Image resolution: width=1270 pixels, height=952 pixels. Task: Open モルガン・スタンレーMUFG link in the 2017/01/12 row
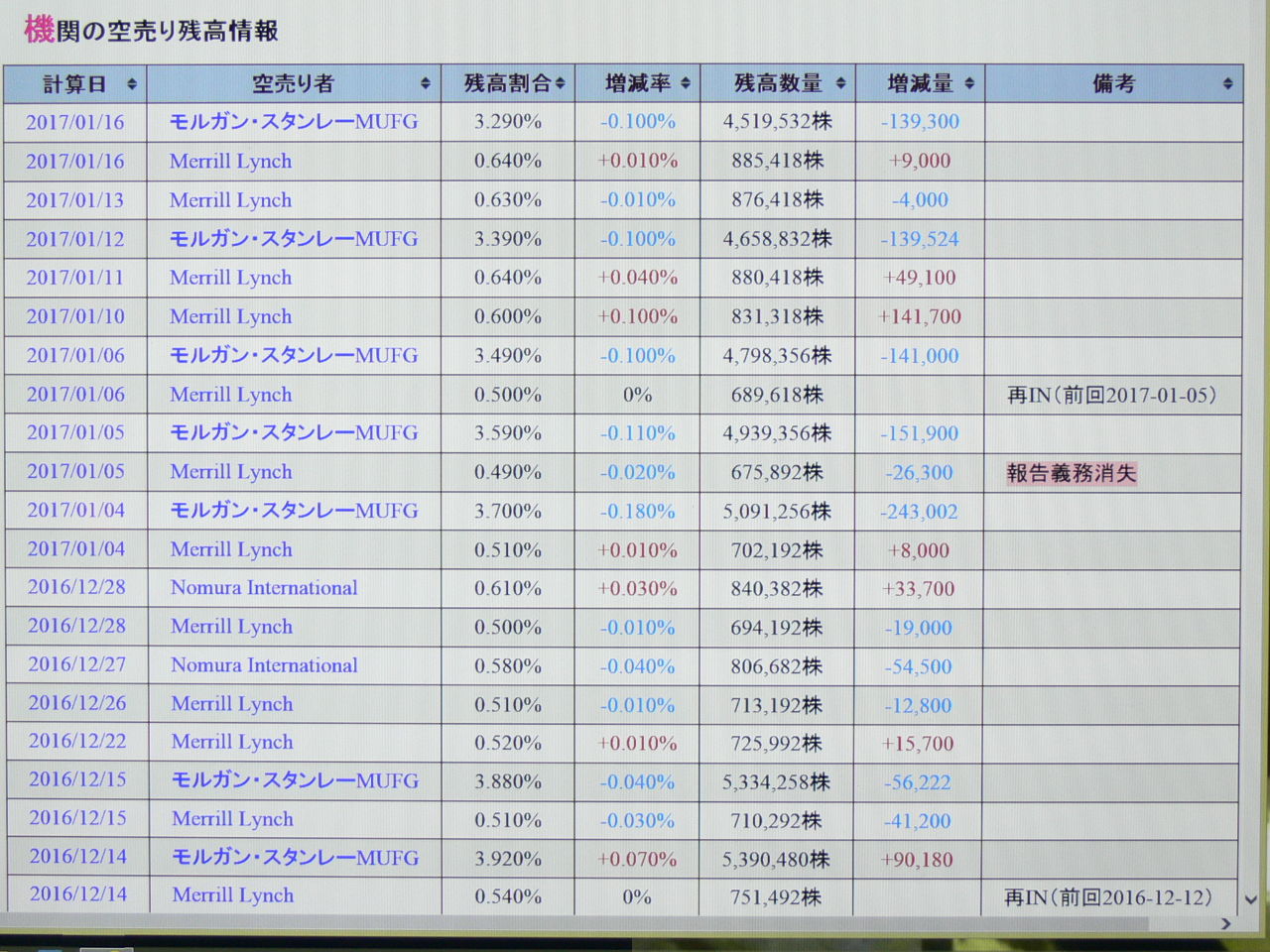tap(294, 239)
